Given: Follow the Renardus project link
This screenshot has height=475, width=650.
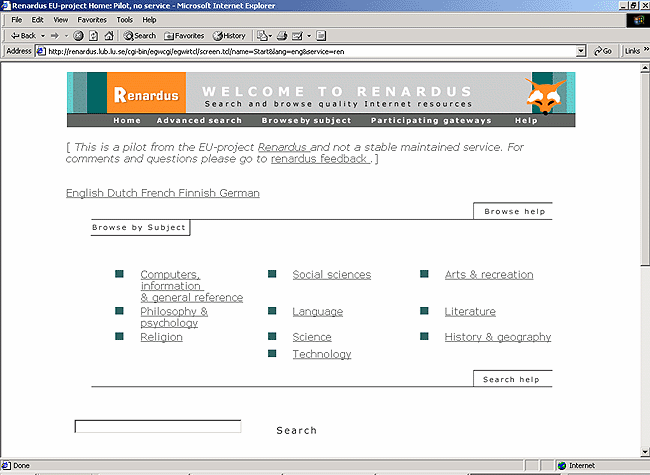Looking at the screenshot, I should 283,147.
